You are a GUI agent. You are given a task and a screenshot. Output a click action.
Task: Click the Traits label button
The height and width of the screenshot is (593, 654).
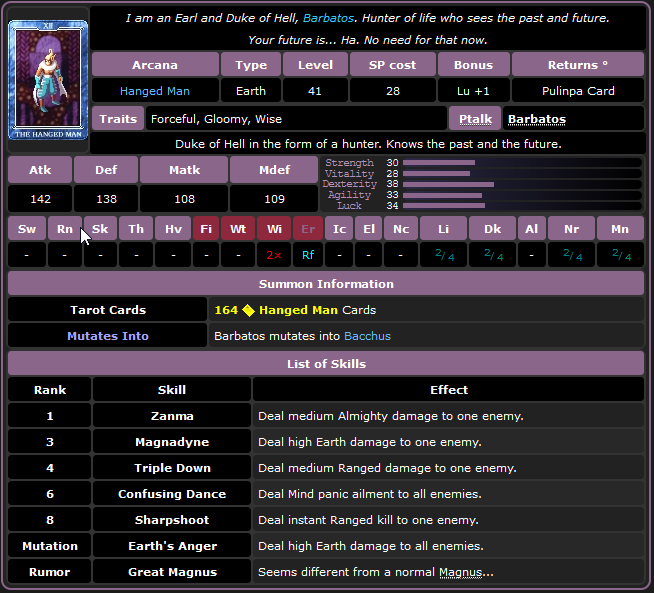119,119
